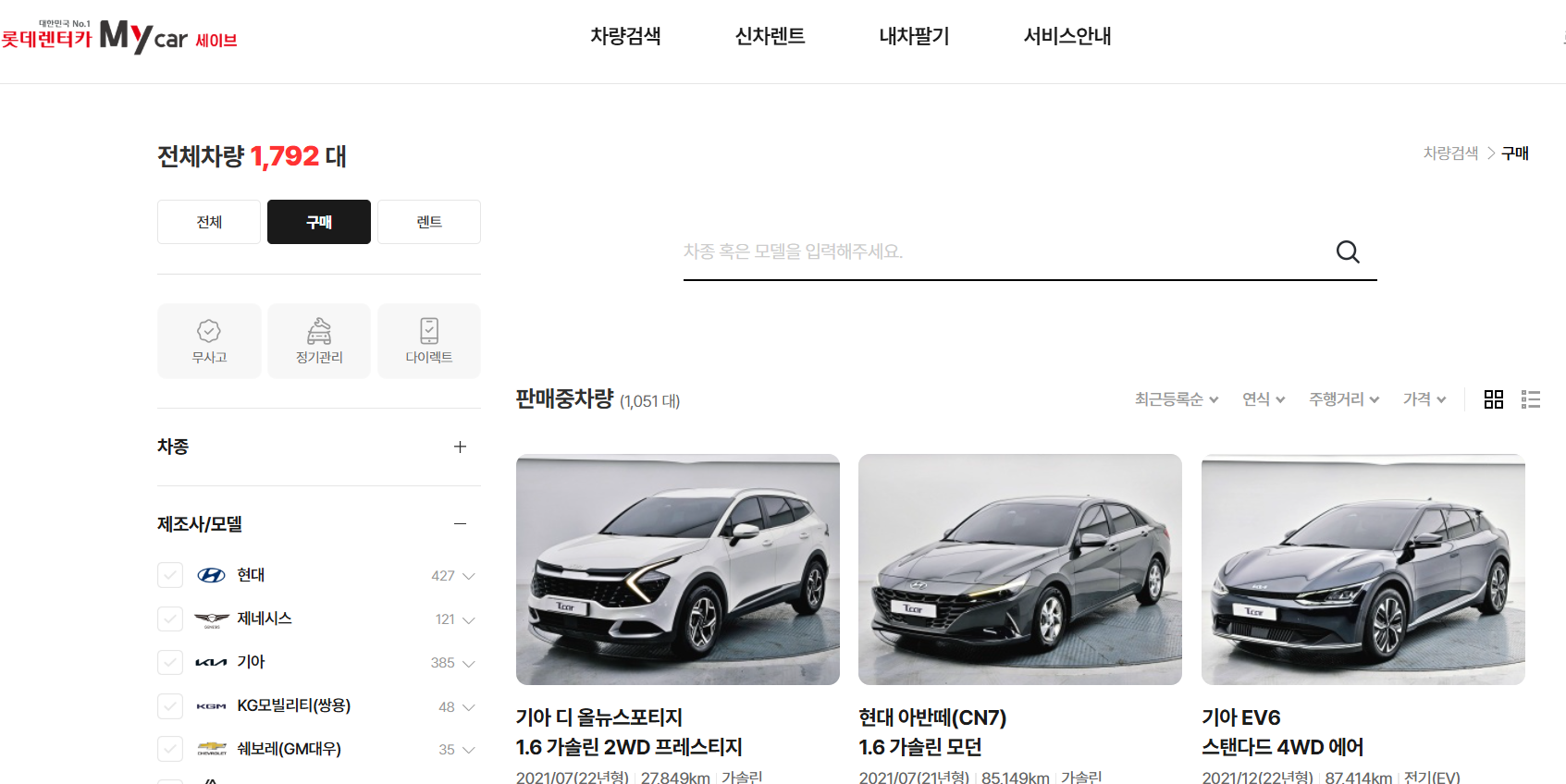This screenshot has height=784, width=1566.
Task: Open 기아 디 올뉴스포티지 listing title
Action: (599, 717)
